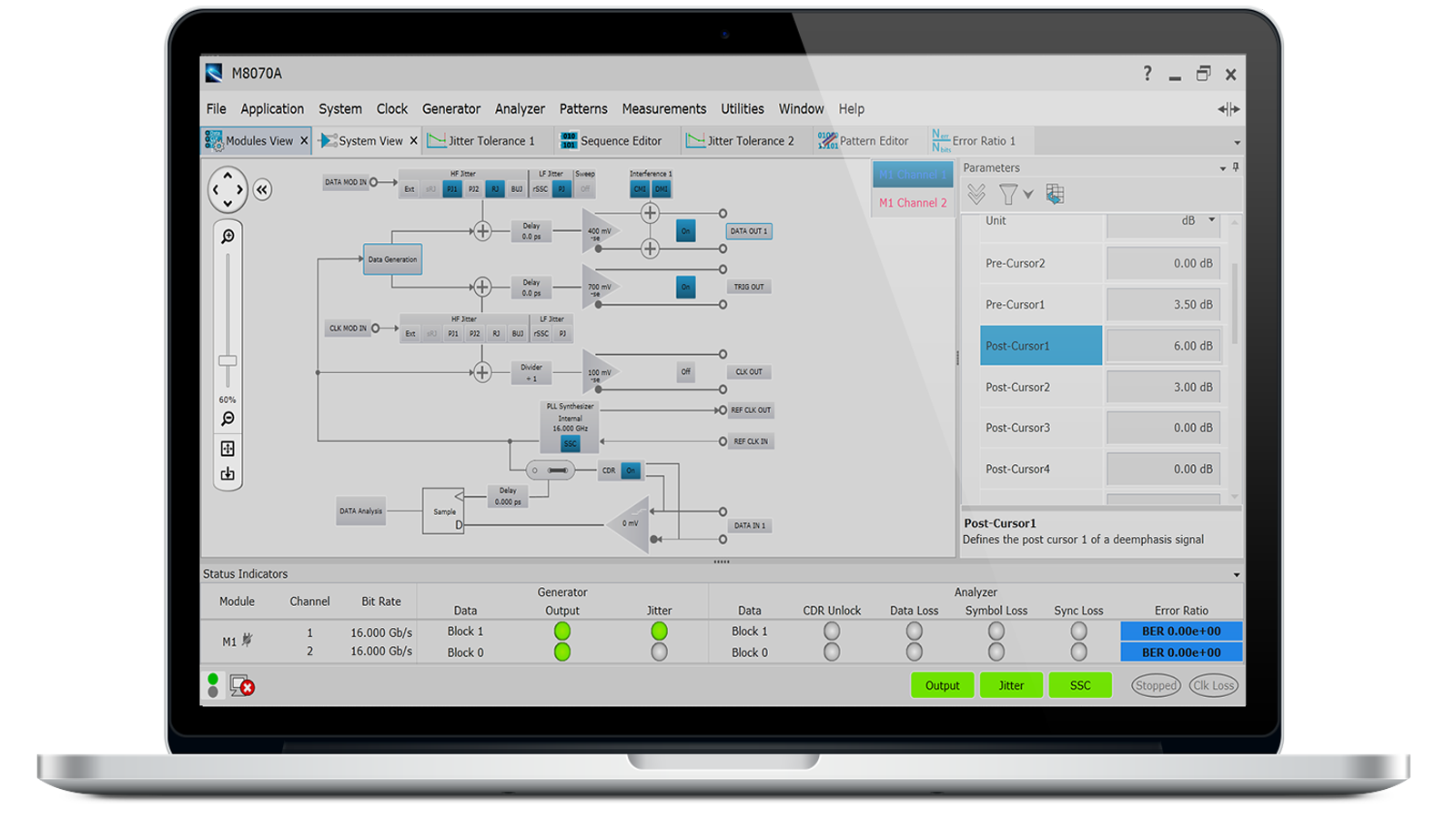Screen dimensions: 1456x819
Task: Pin the Parameters panel
Action: click(x=1235, y=167)
